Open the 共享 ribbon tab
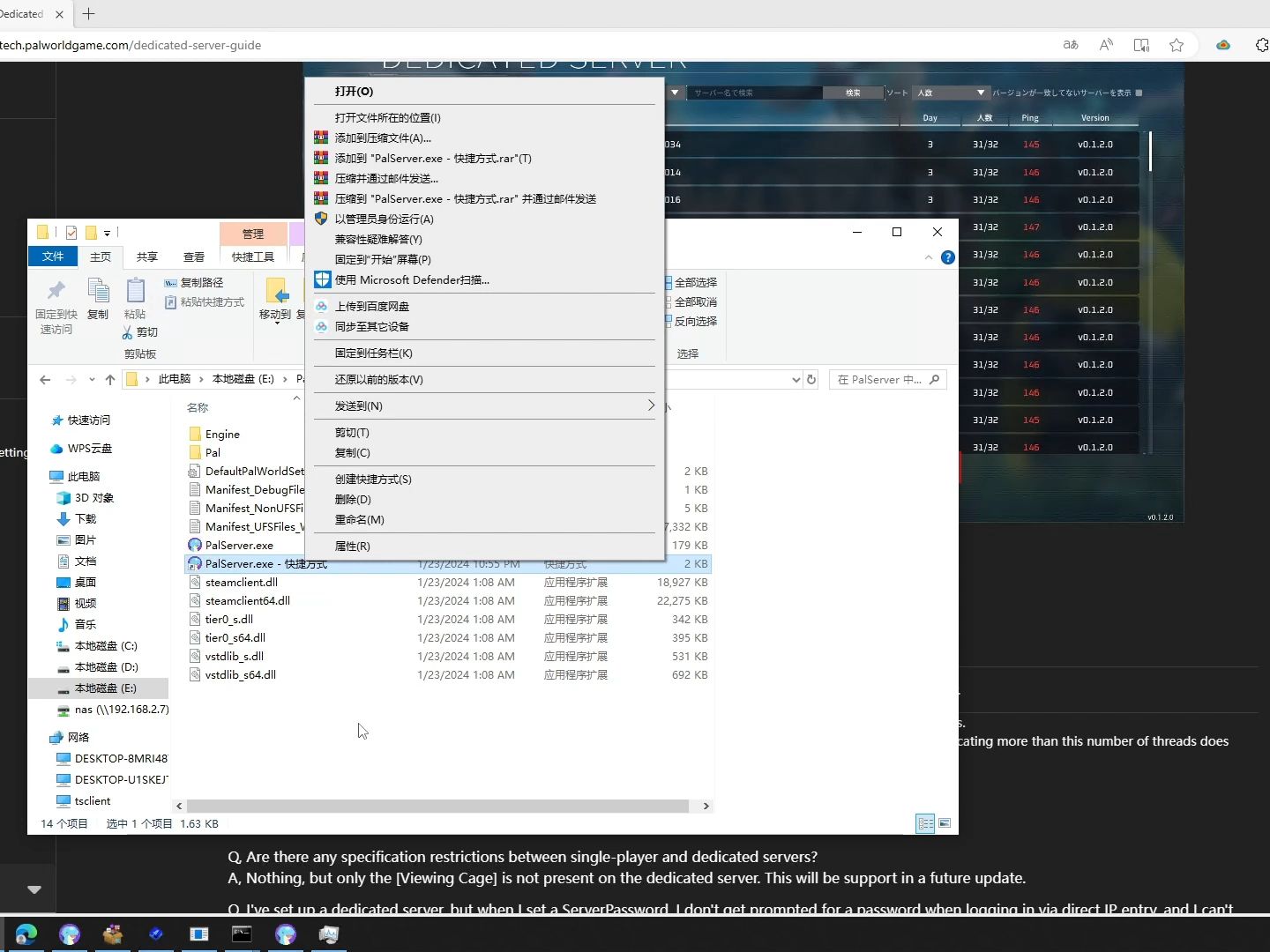Viewport: 1270px width, 952px height. click(147, 257)
